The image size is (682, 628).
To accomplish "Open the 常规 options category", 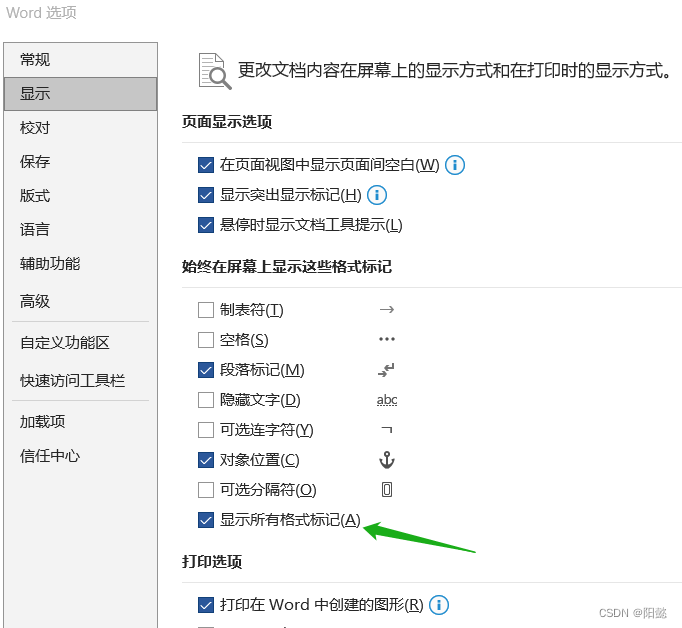I will [x=80, y=60].
